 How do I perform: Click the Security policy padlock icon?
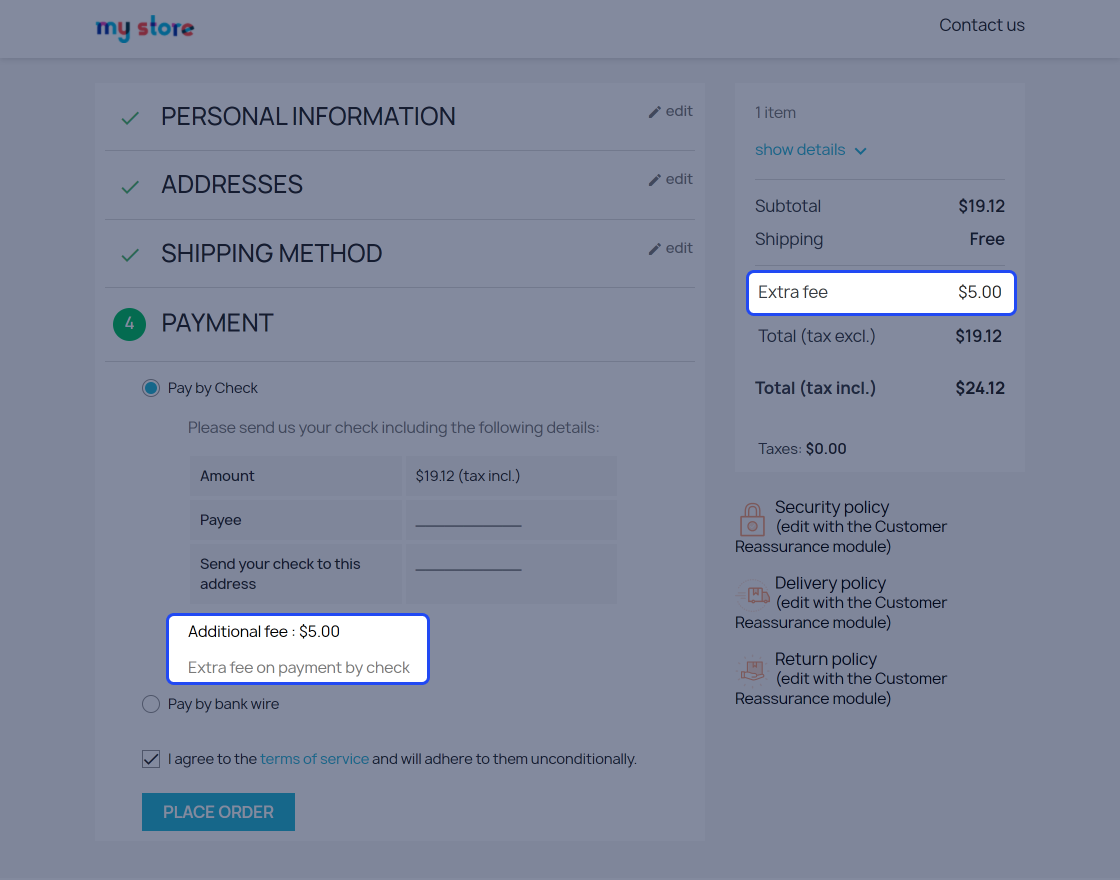pyautogui.click(x=751, y=519)
